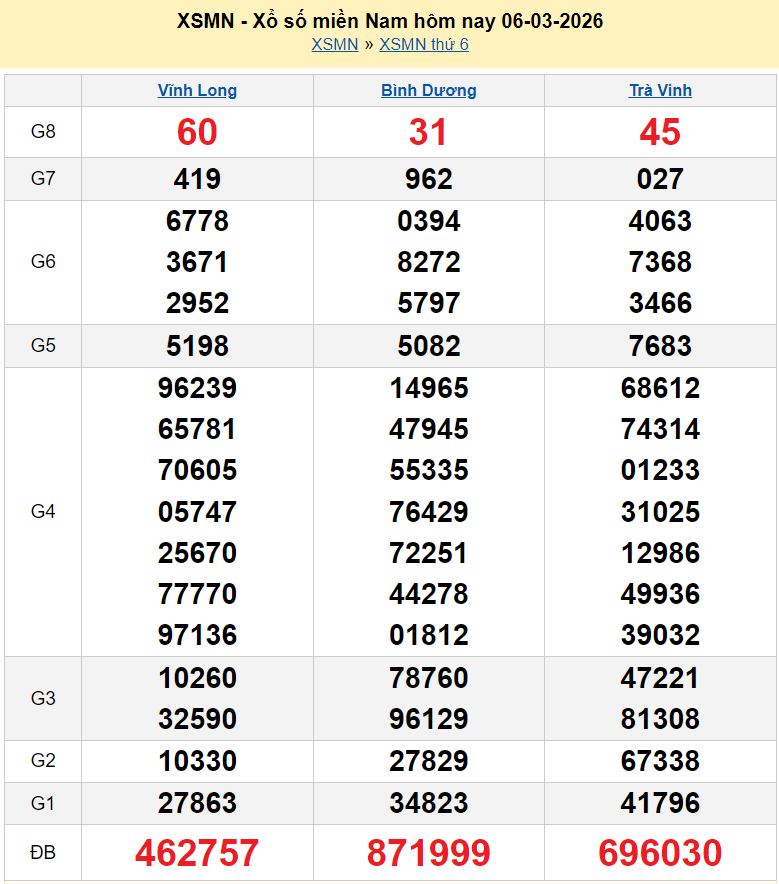Click the G1 number 41796

click(x=660, y=803)
